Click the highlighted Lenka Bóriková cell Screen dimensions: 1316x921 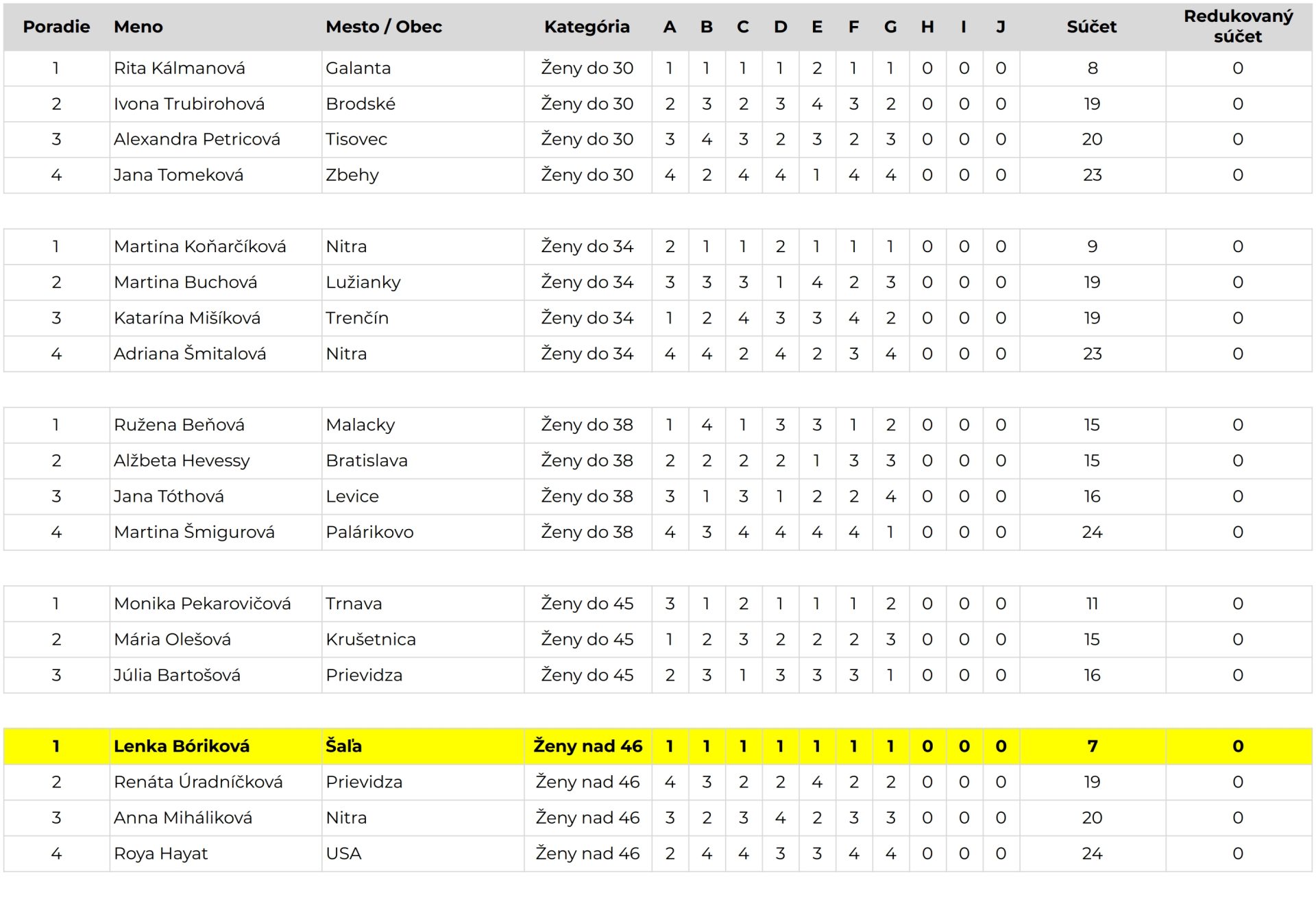pyautogui.click(x=215, y=746)
